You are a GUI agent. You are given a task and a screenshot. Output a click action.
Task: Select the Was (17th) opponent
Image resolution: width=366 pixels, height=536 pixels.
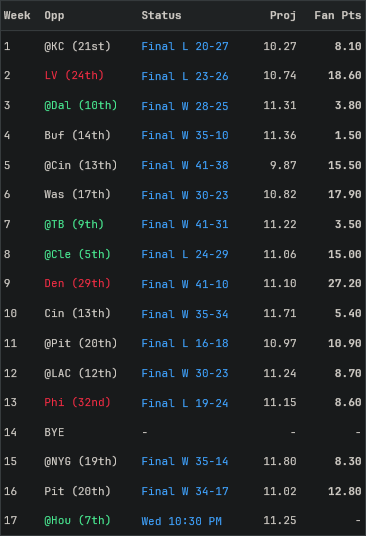click(x=77, y=195)
